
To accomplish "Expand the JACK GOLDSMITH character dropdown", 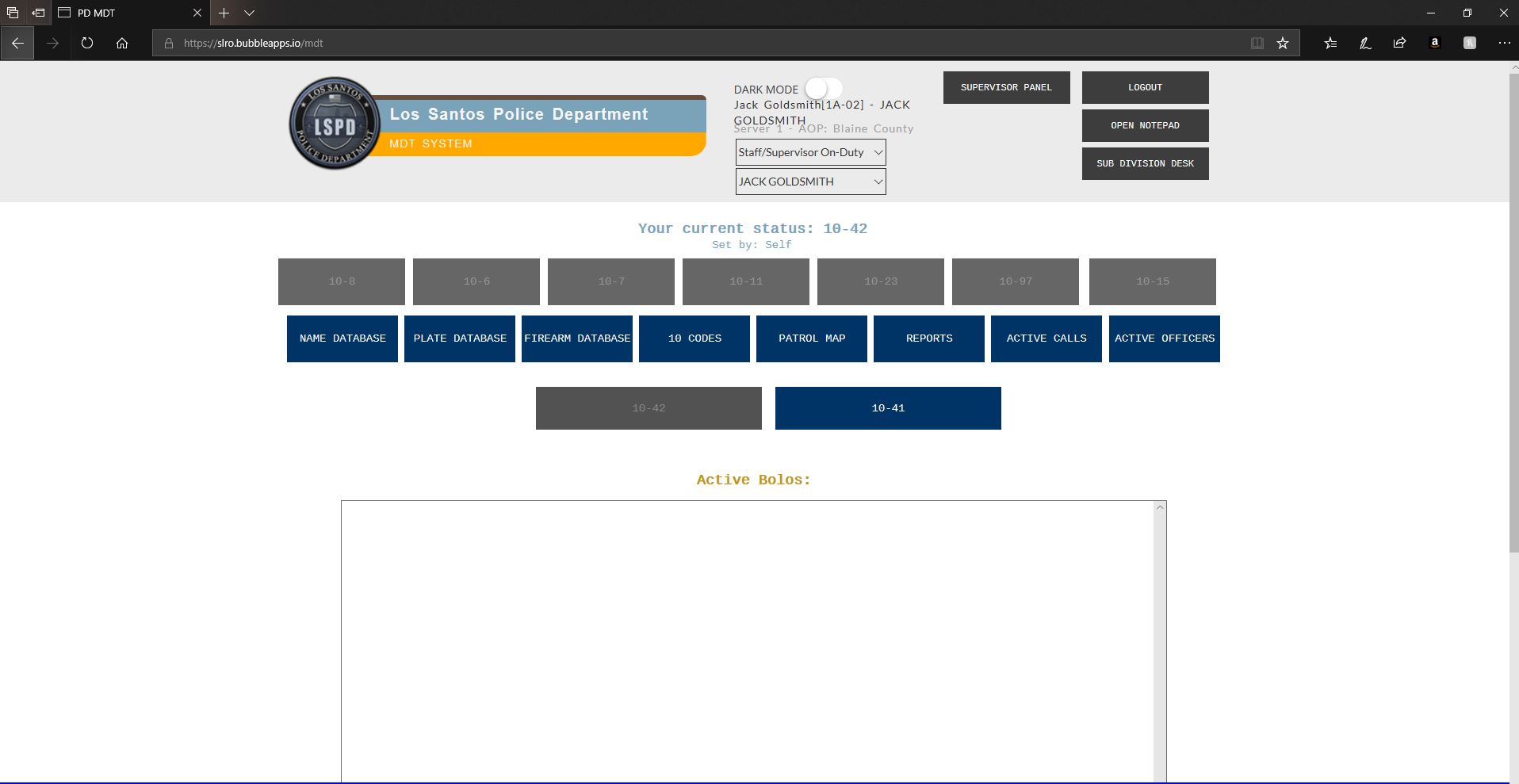I will (x=810, y=182).
